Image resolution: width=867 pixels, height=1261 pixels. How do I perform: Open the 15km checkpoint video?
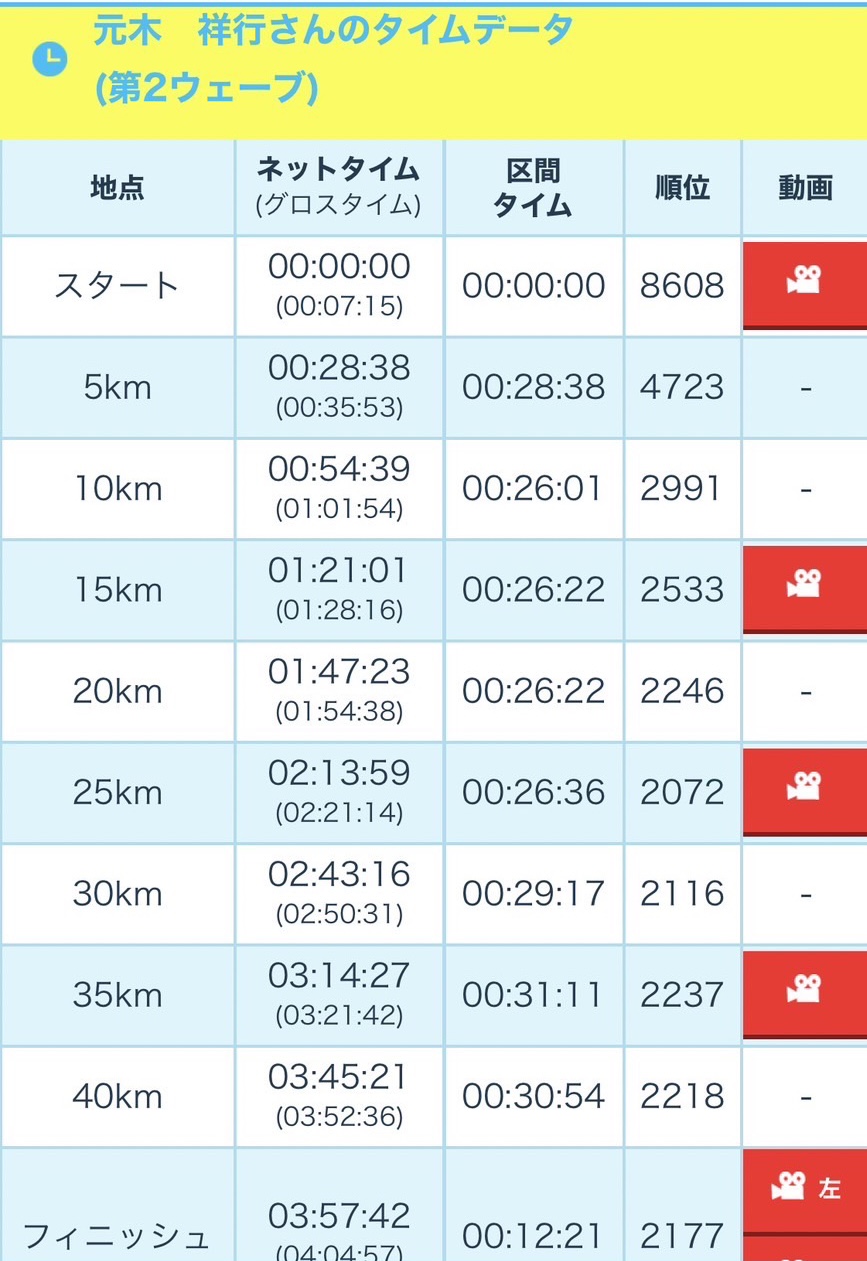click(x=804, y=585)
